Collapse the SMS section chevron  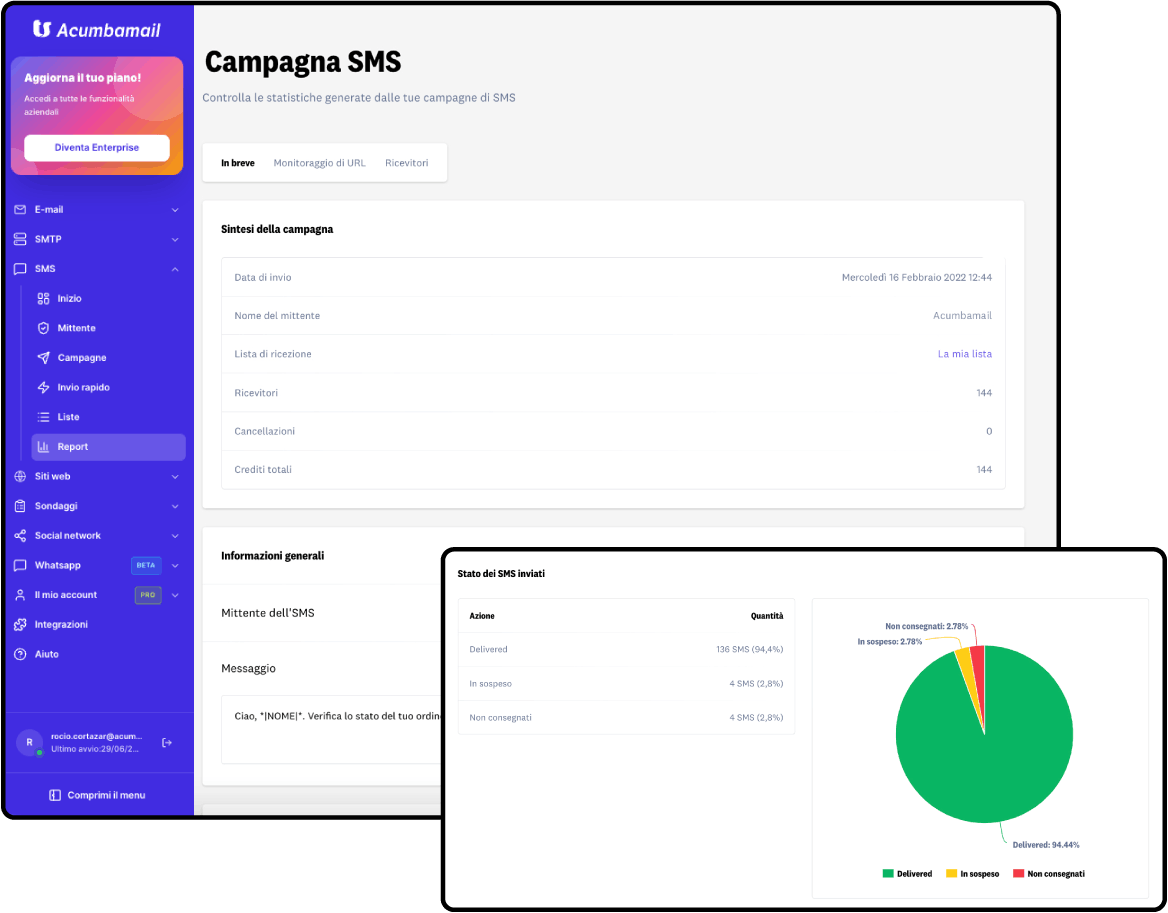coord(175,269)
